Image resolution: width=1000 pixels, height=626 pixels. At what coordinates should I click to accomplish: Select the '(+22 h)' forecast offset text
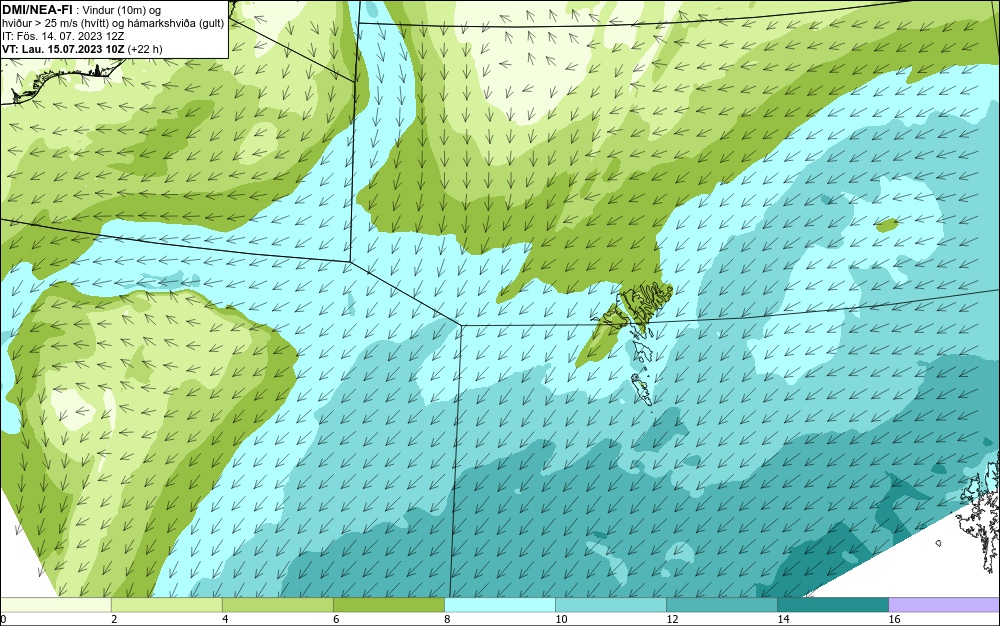[145, 48]
